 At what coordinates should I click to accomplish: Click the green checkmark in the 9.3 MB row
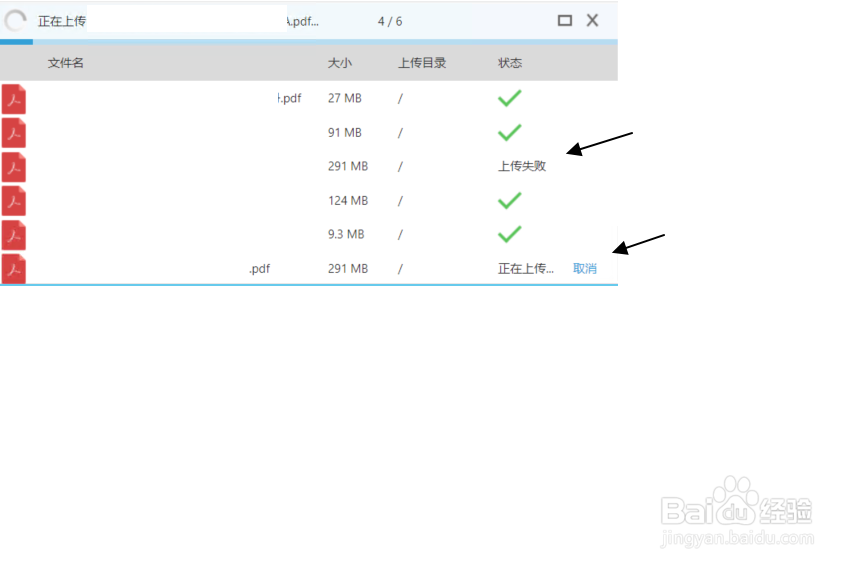[510, 234]
